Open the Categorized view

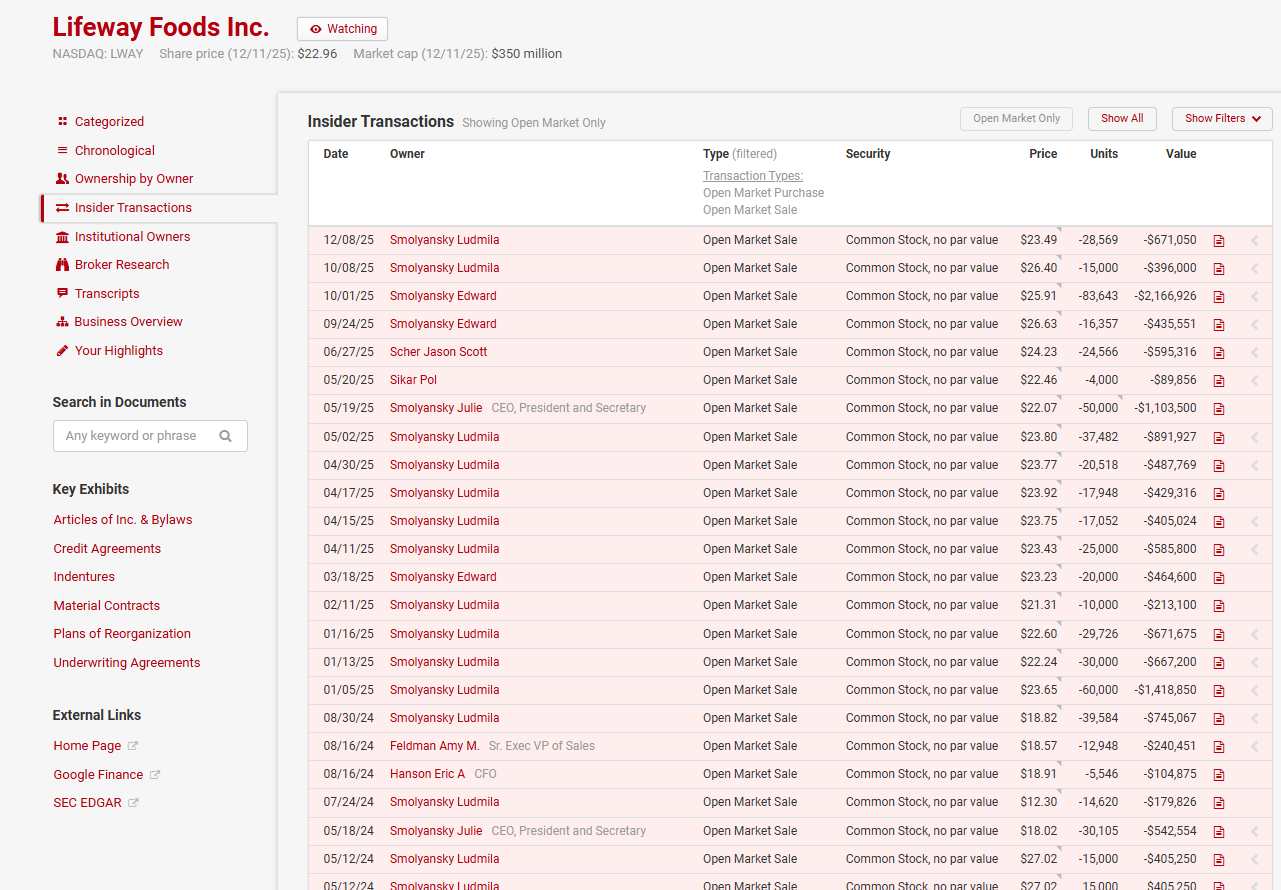[109, 121]
